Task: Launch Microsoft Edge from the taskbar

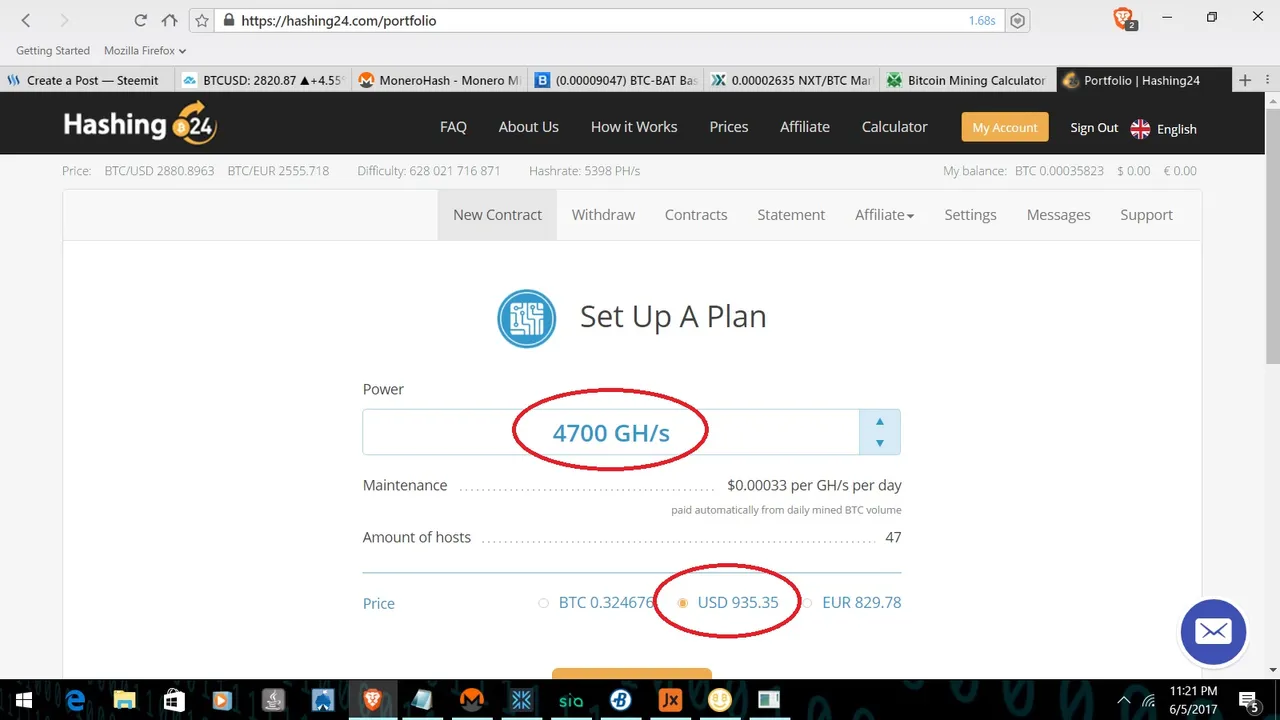Action: point(75,700)
